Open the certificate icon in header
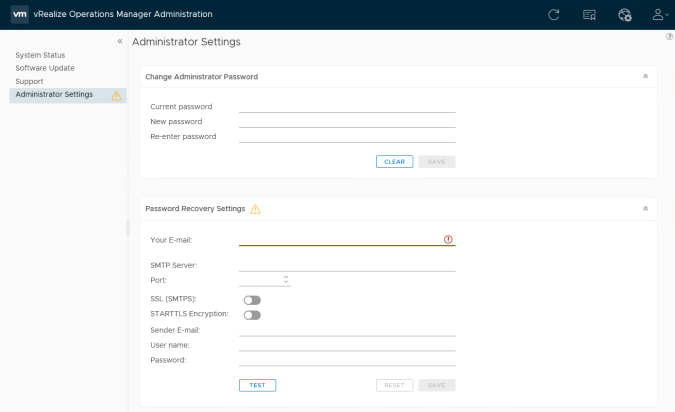This screenshot has width=675, height=412. click(589, 15)
